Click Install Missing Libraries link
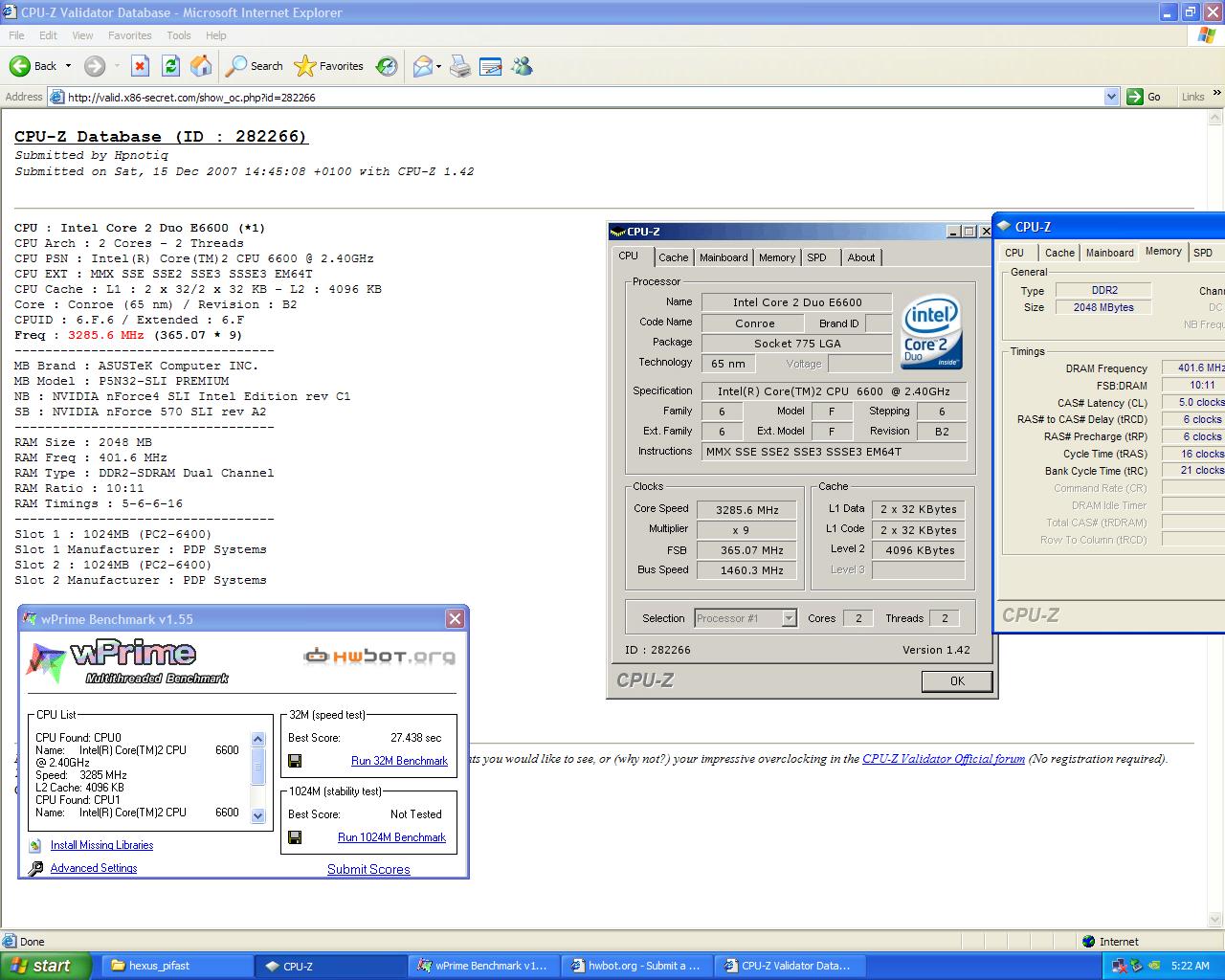 point(101,845)
